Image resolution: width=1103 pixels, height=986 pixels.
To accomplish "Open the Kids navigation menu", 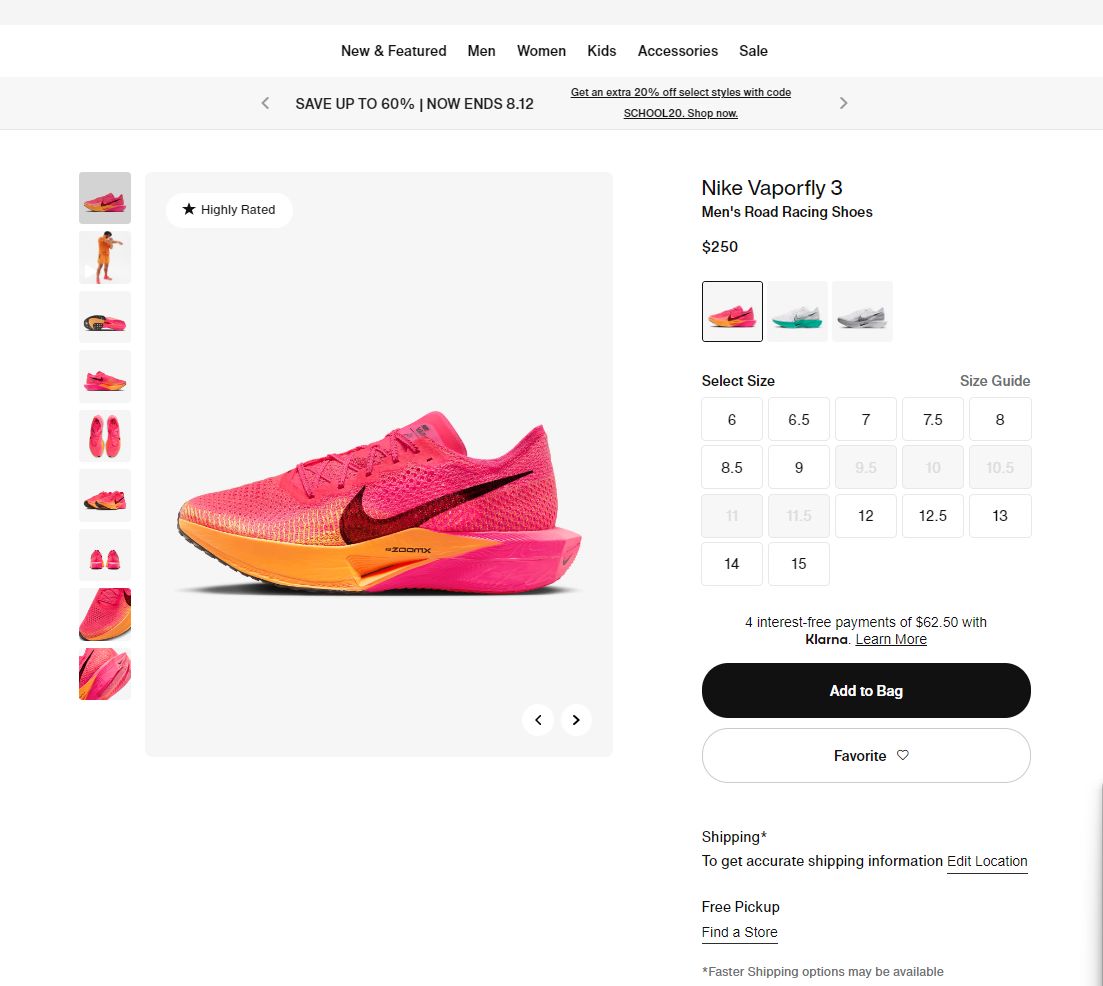I will point(601,51).
